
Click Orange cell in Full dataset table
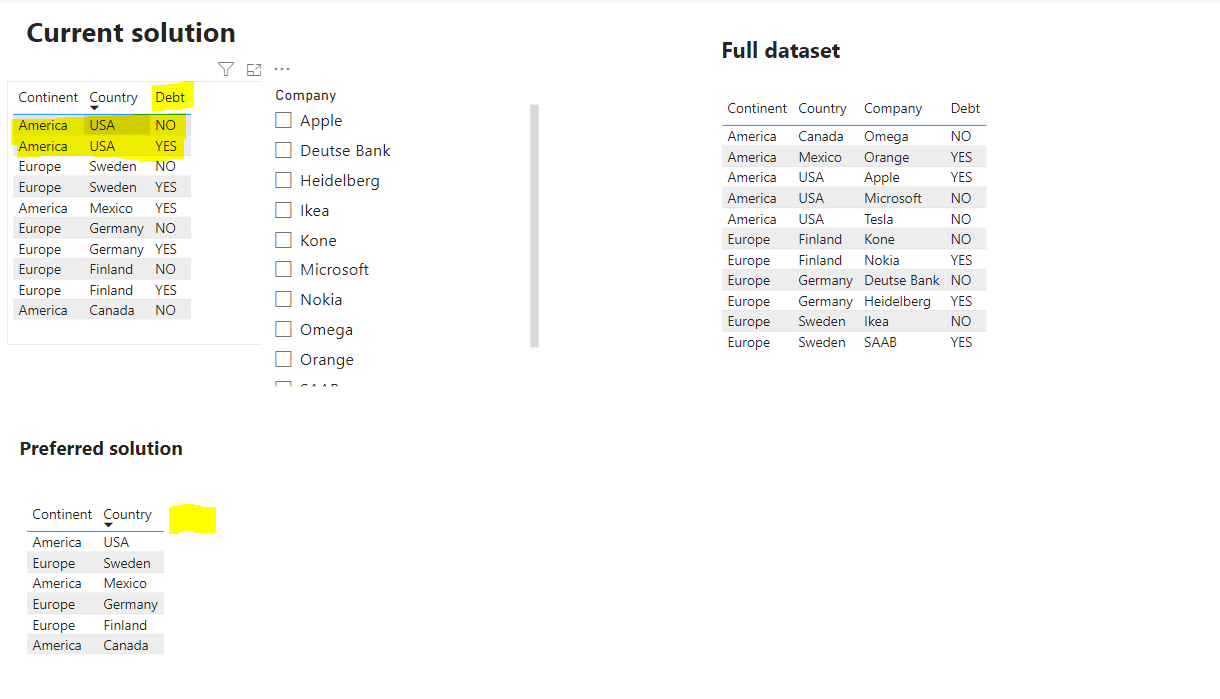tap(887, 157)
